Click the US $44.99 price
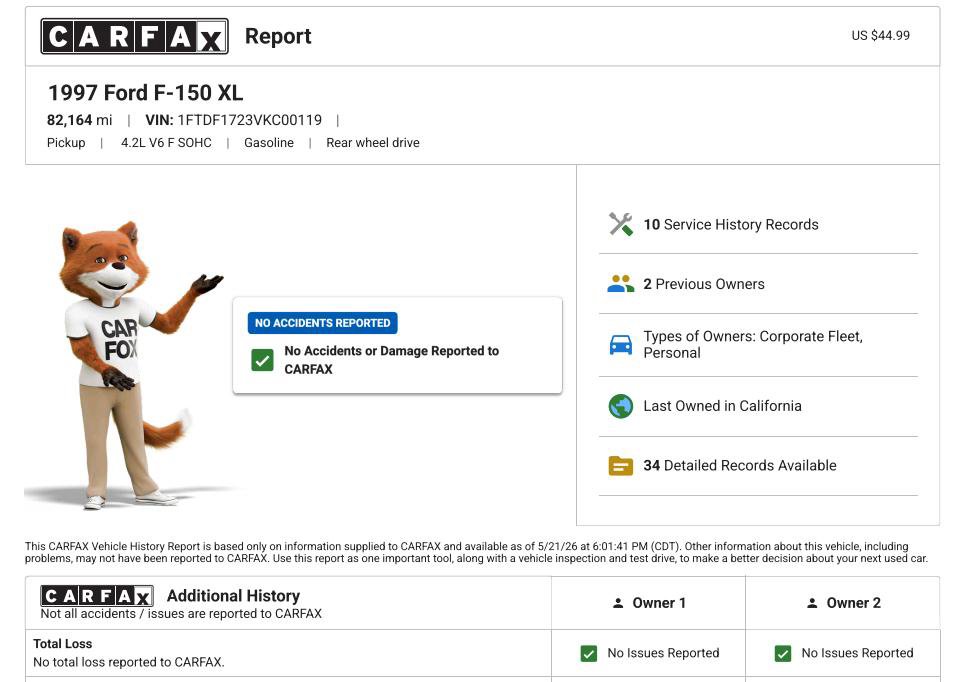Screen dimensions: 970x682 880,36
